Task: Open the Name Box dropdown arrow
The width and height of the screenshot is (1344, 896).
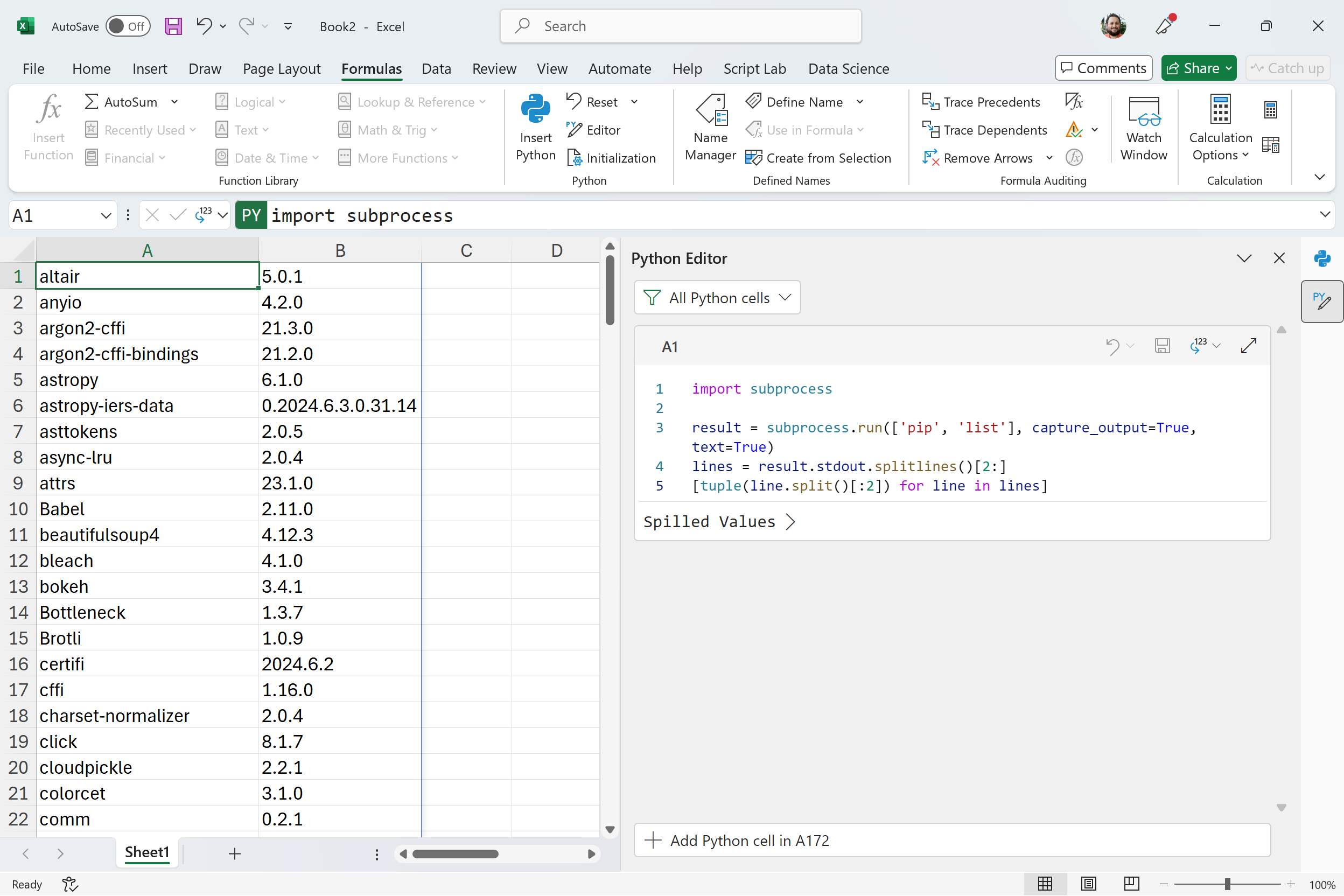Action: click(x=106, y=215)
